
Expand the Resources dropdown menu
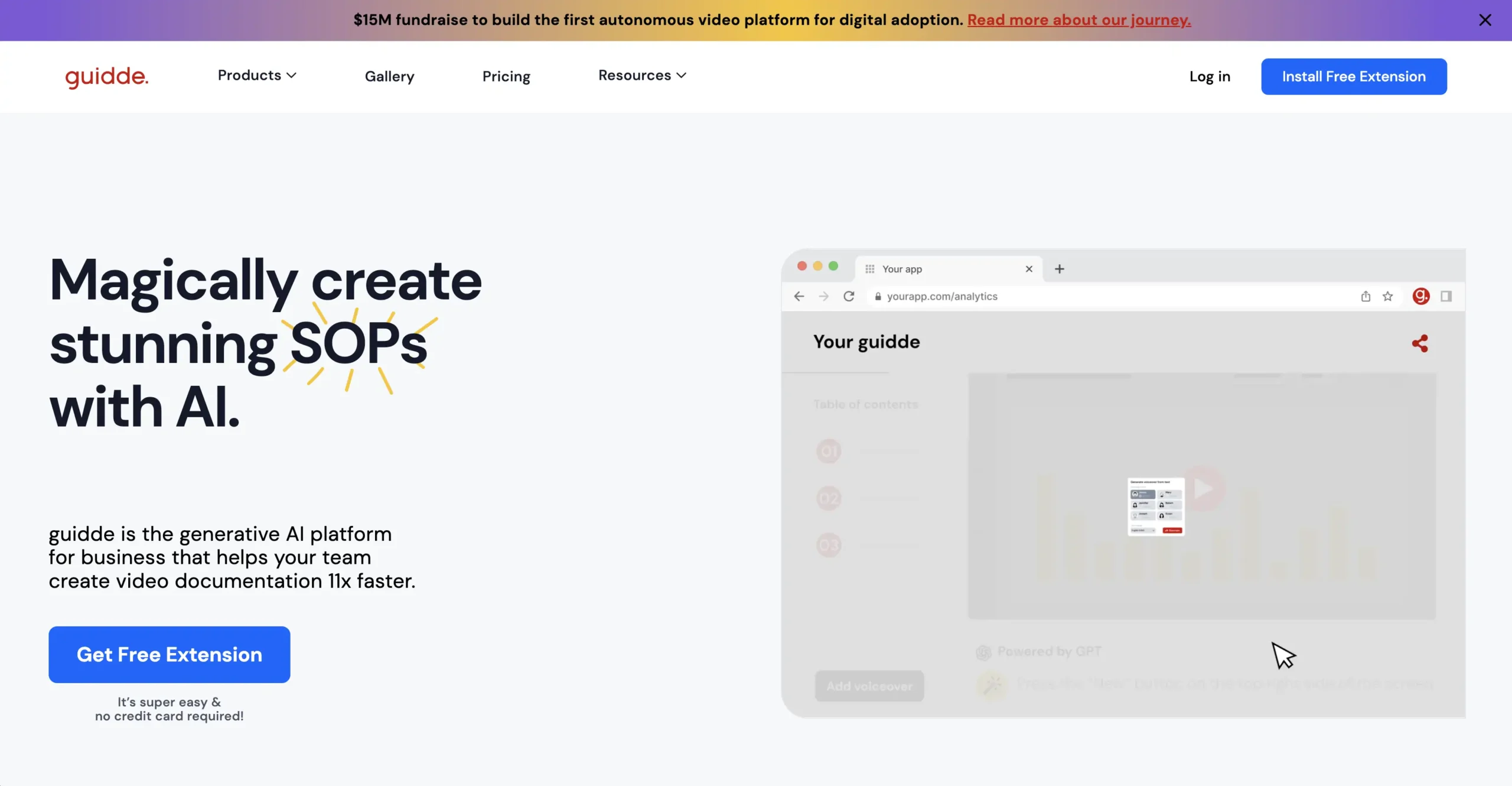(642, 76)
